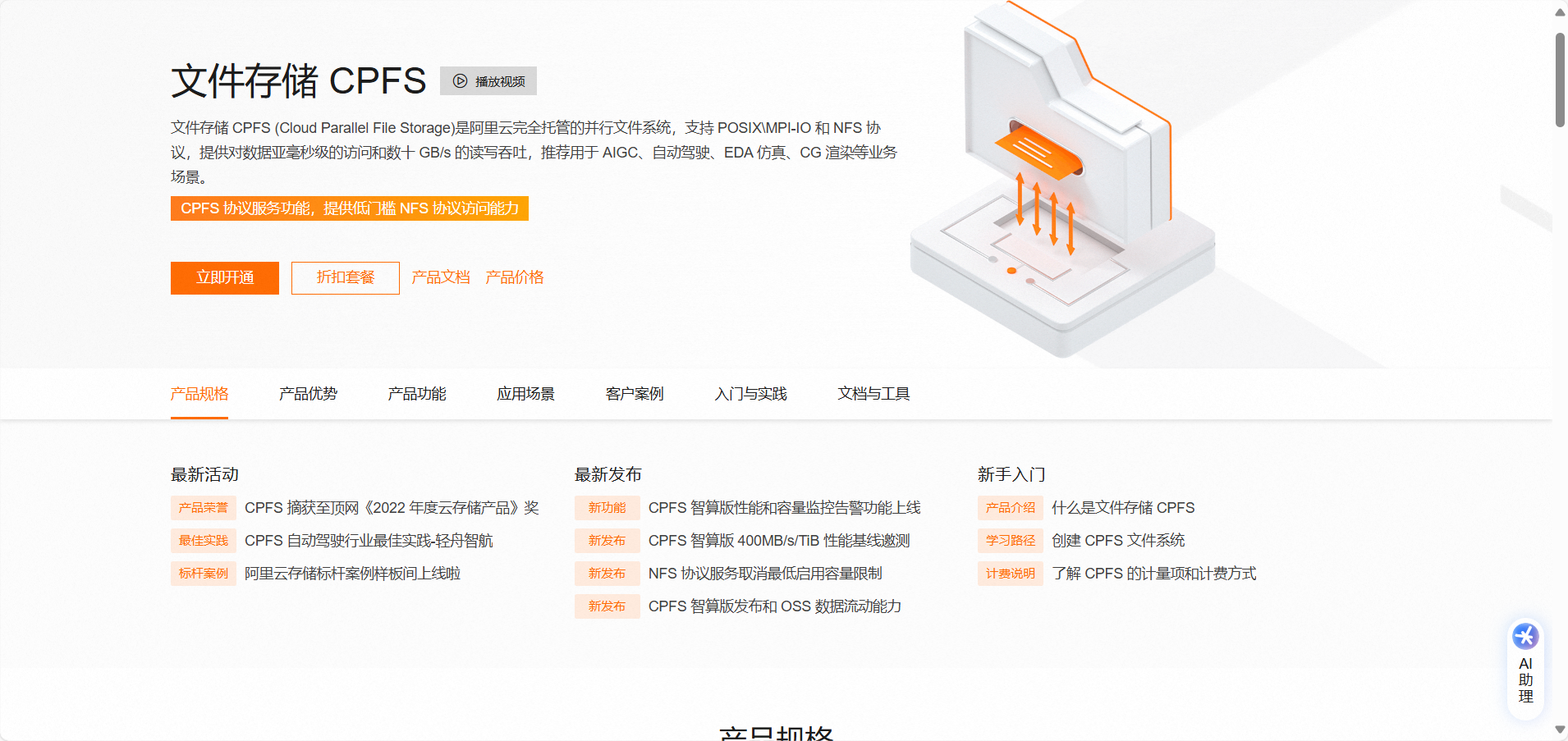
Task: Open the 客户案例 tab
Action: 635,394
